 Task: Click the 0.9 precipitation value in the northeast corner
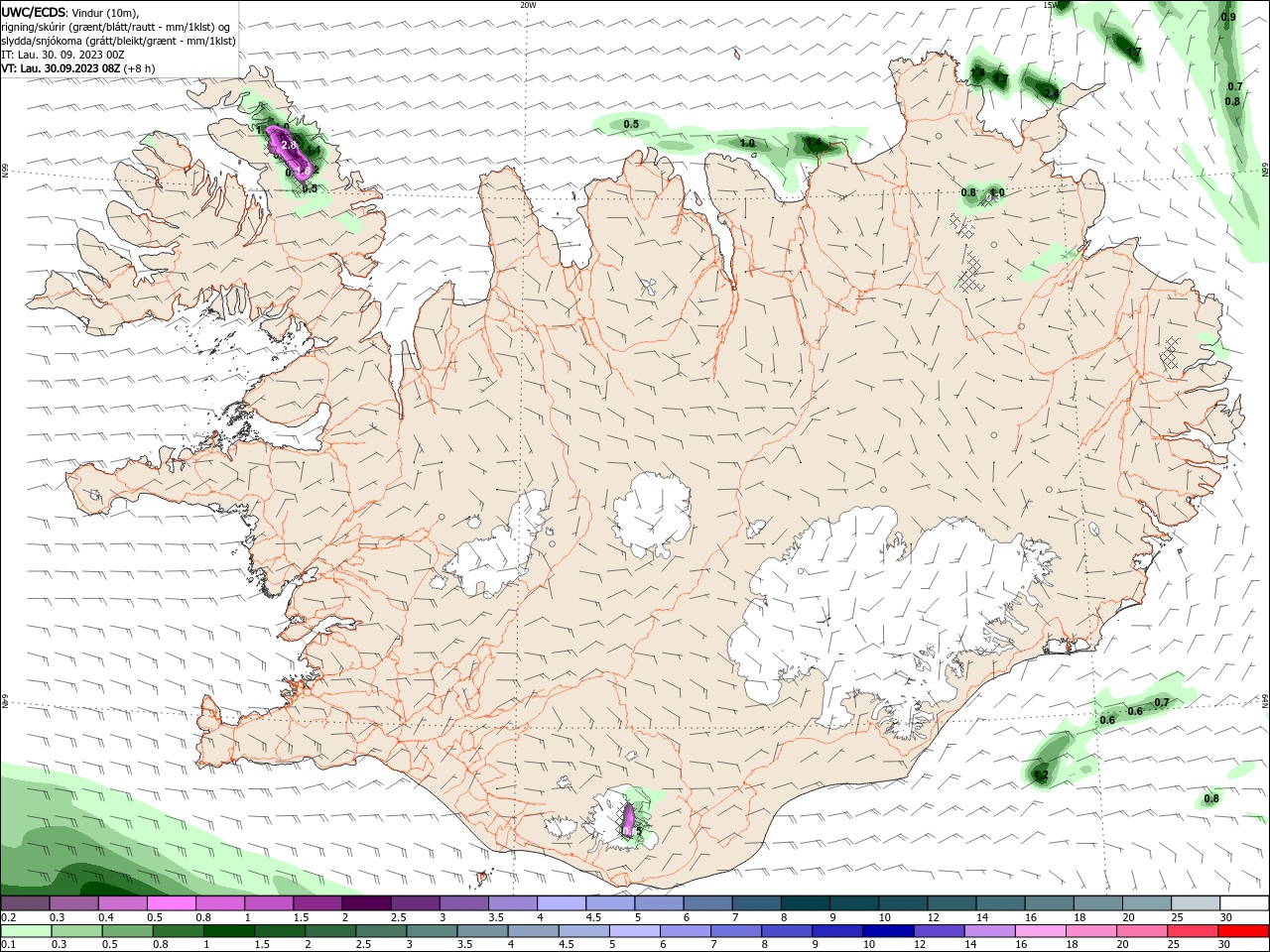pyautogui.click(x=1228, y=17)
